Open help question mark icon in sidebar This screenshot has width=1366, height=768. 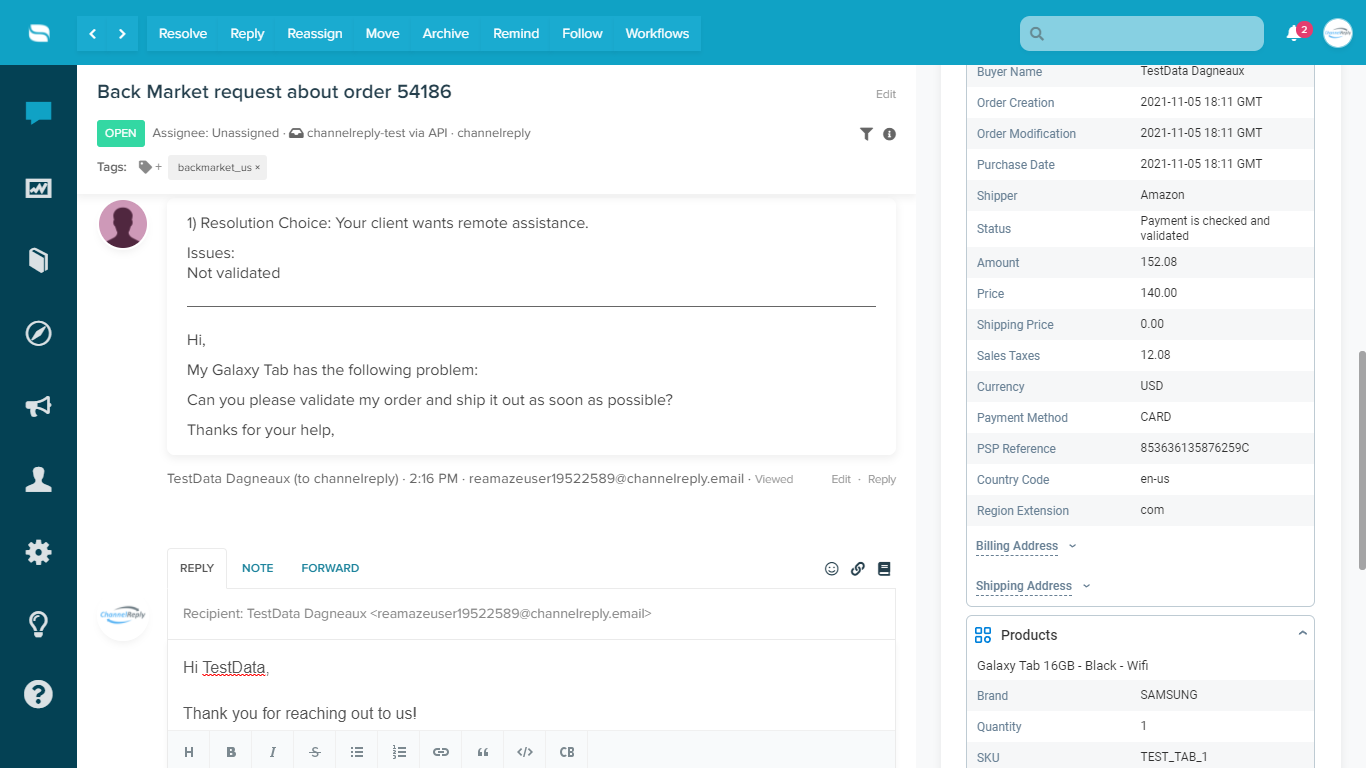(x=38, y=694)
